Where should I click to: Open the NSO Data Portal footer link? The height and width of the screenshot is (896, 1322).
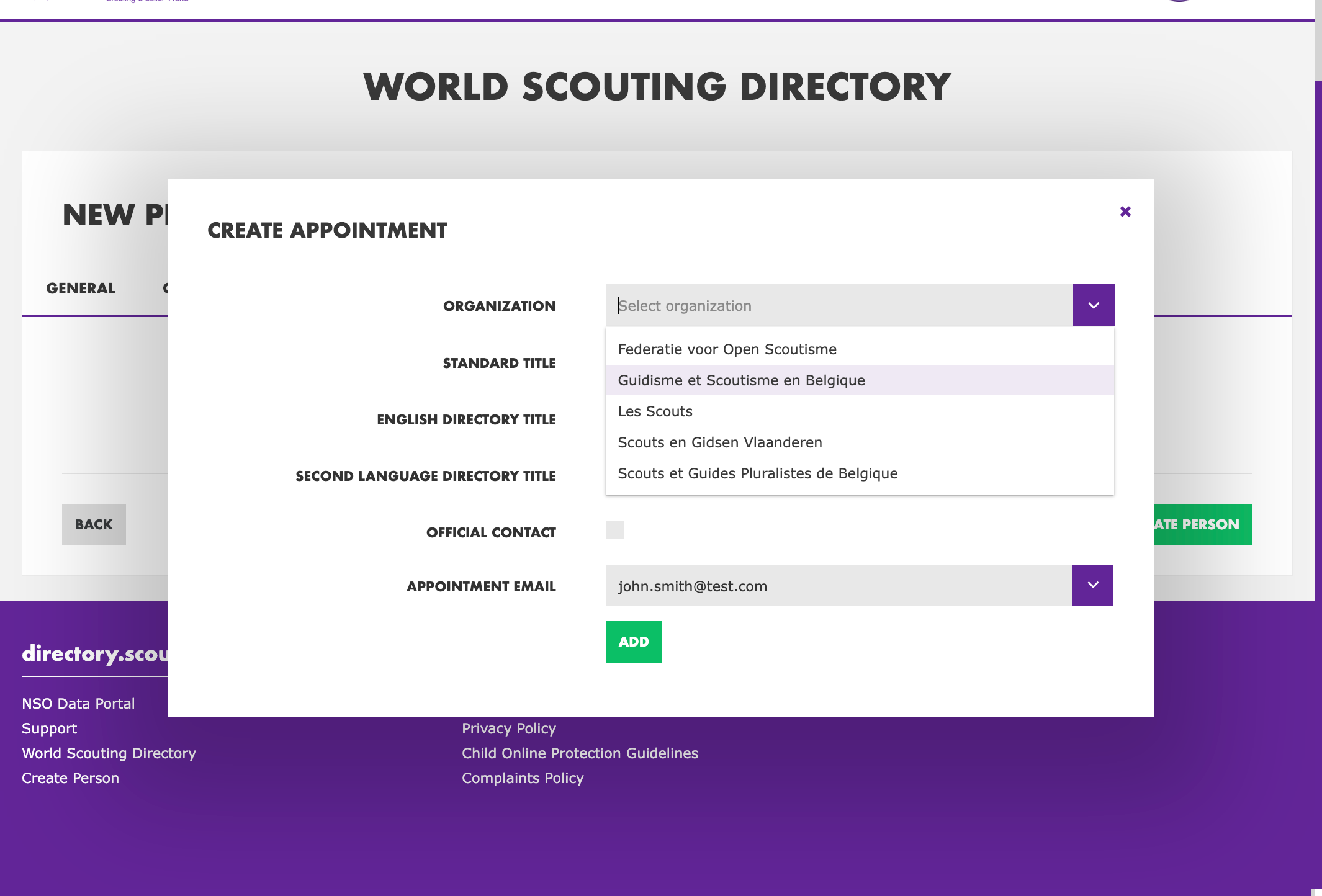78,704
